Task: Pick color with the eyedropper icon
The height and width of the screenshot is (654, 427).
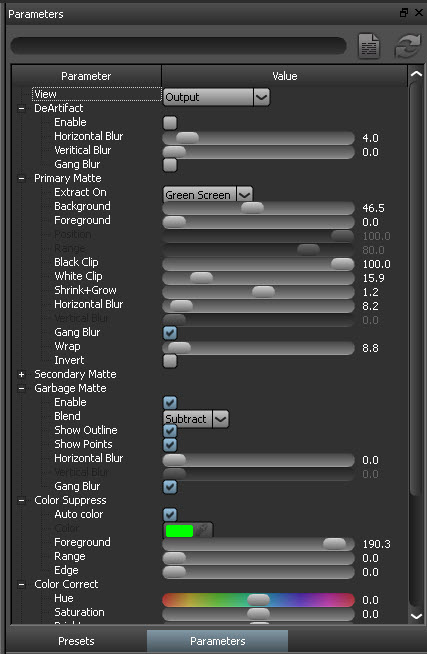Action: click(x=203, y=531)
